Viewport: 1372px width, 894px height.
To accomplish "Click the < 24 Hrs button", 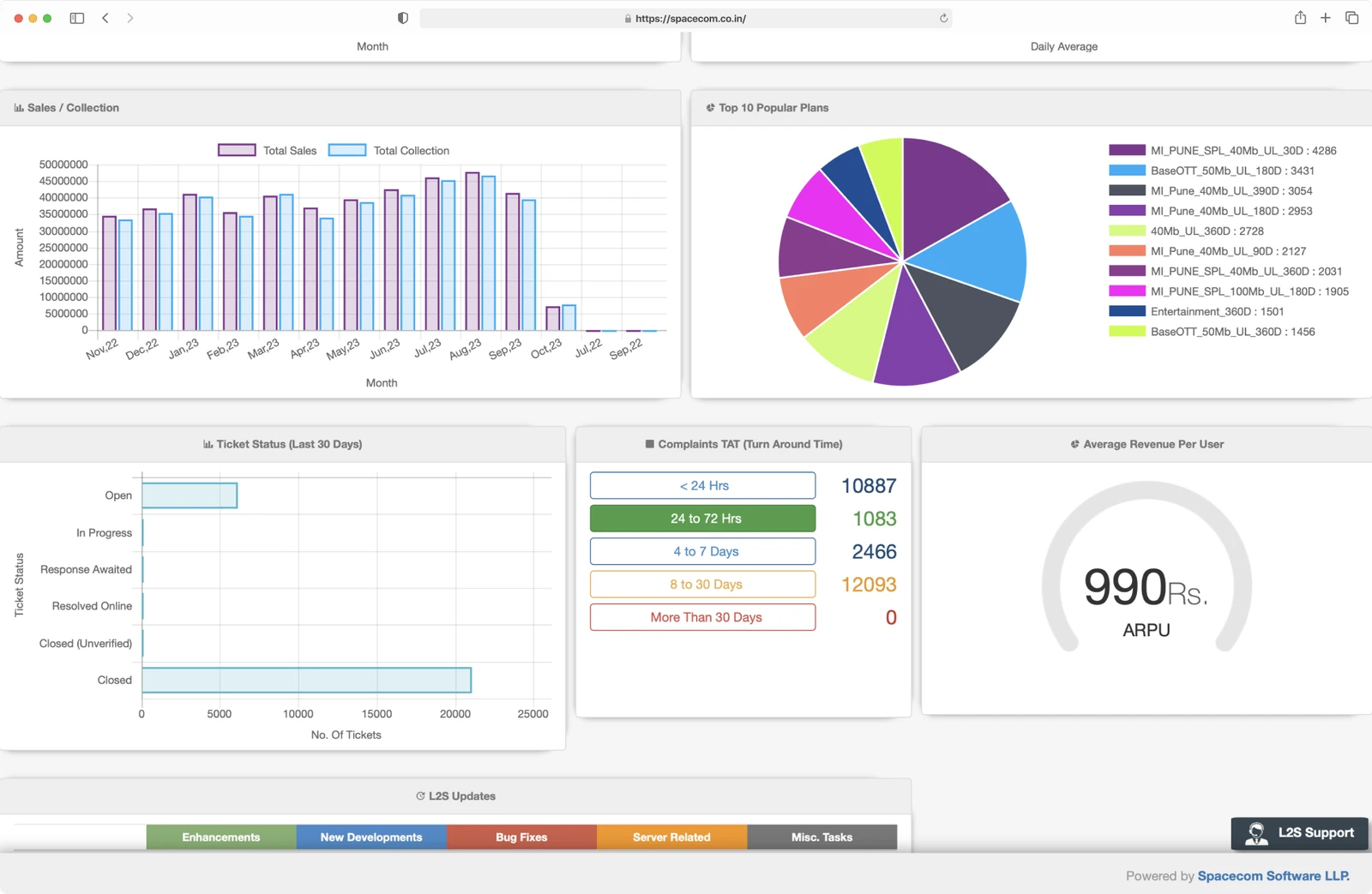I will click(x=702, y=485).
